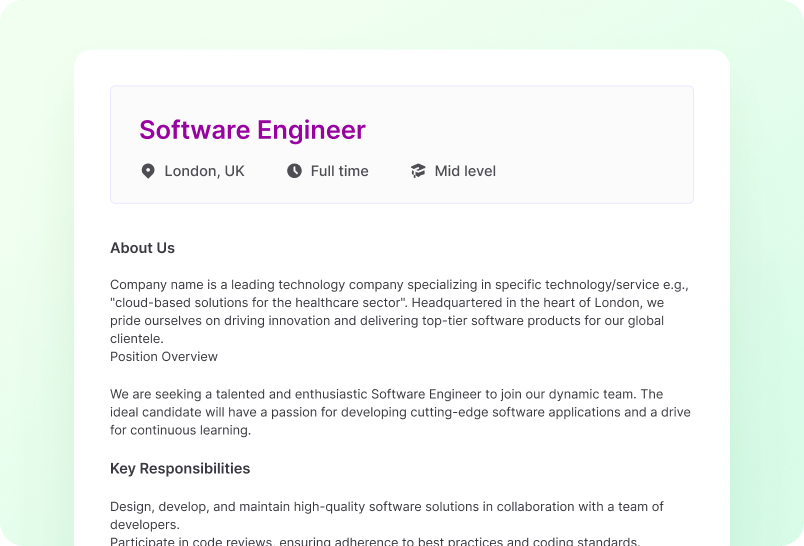The image size is (804, 546).
Task: Click 'Participate in code reviews' line
Action: (195, 542)
